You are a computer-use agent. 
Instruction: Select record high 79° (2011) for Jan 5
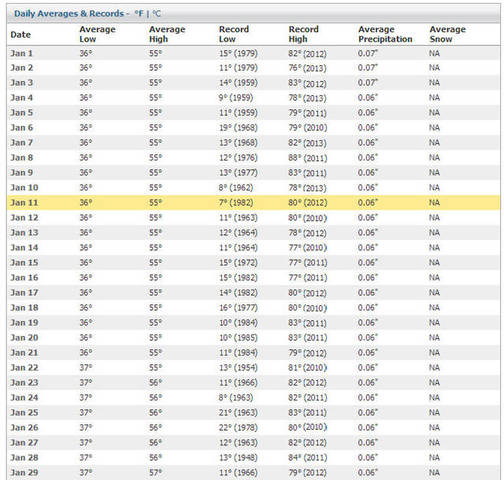[307, 113]
